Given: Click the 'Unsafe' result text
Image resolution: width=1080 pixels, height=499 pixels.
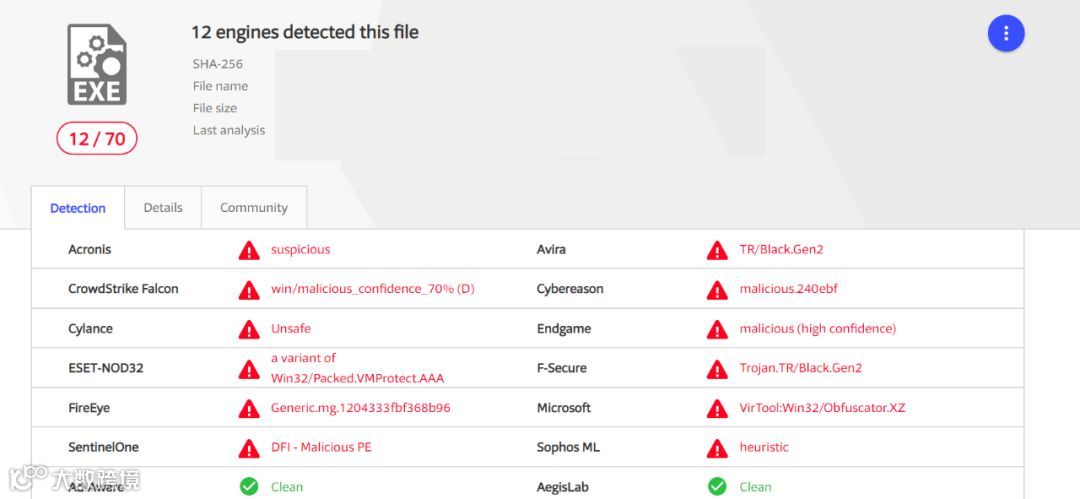Looking at the screenshot, I should (291, 329).
